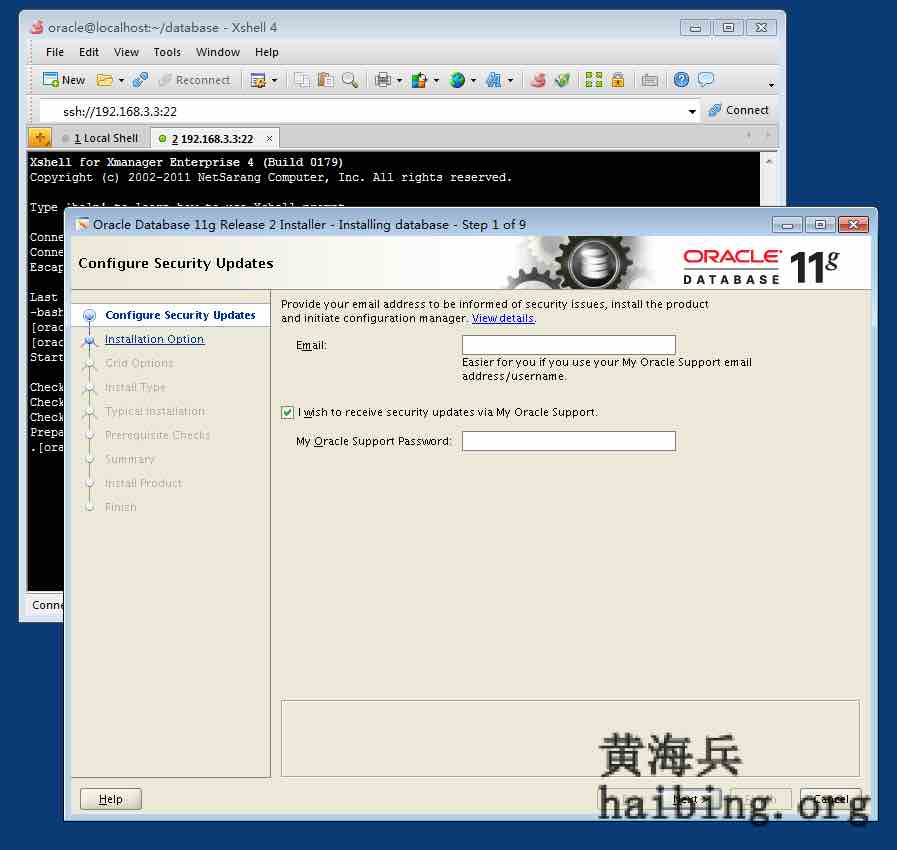This screenshot has width=897, height=850.
Task: Open the Window menu in Xshell
Action: coord(218,52)
